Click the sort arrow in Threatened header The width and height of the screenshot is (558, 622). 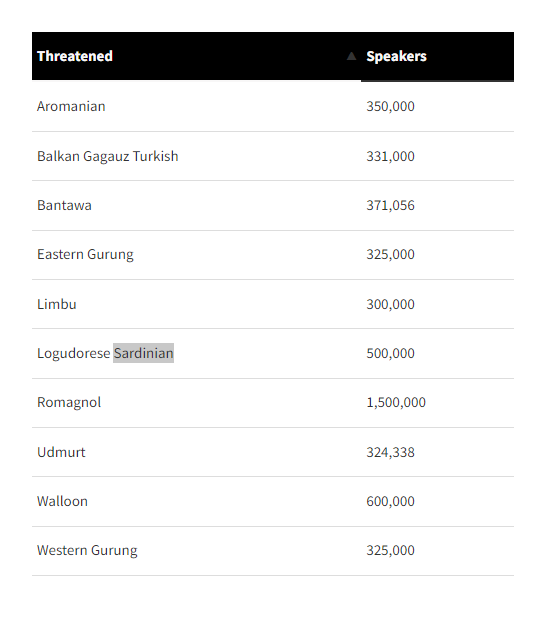(x=351, y=56)
